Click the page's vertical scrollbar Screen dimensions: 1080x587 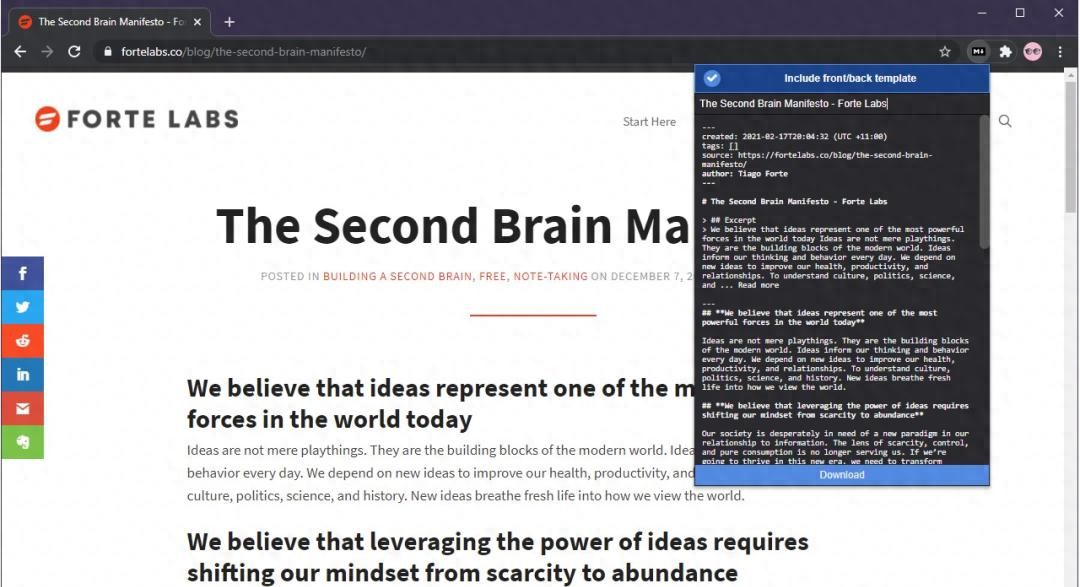[x=1070, y=148]
